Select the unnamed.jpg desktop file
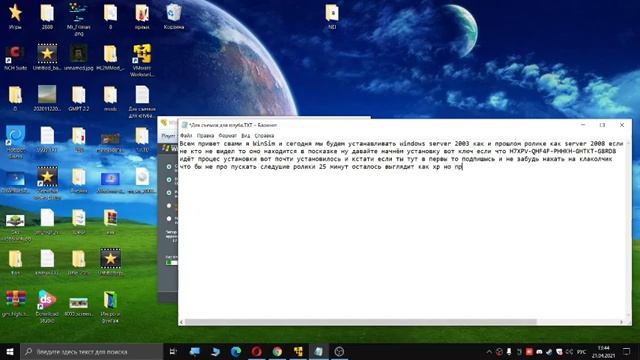 pyautogui.click(x=78, y=58)
